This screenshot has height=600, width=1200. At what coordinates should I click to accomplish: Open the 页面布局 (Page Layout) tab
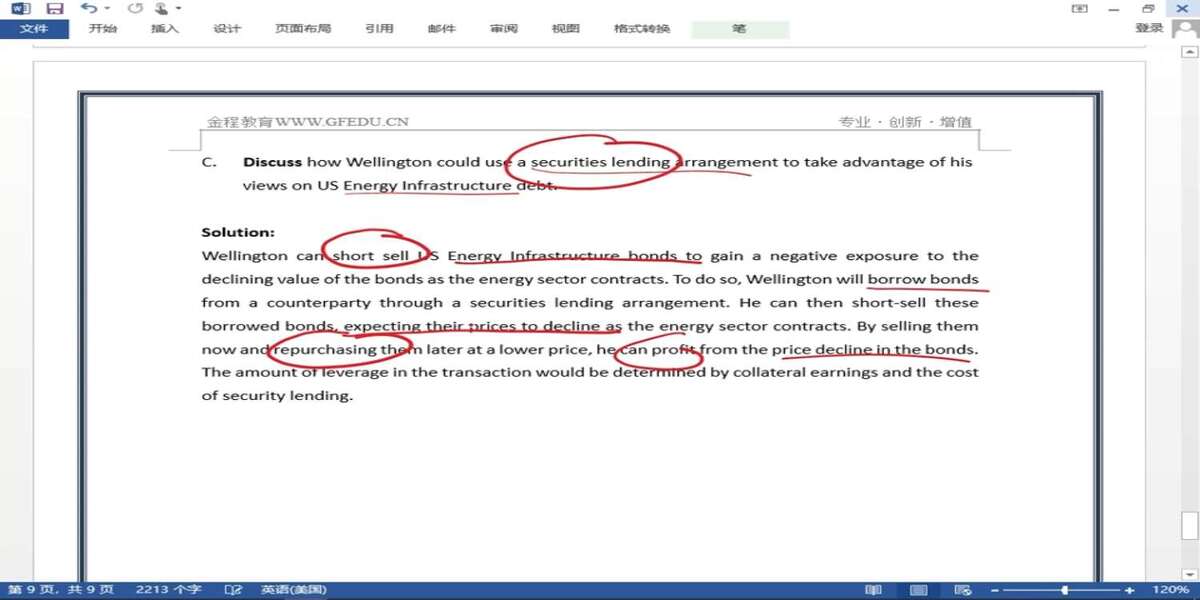click(x=303, y=29)
